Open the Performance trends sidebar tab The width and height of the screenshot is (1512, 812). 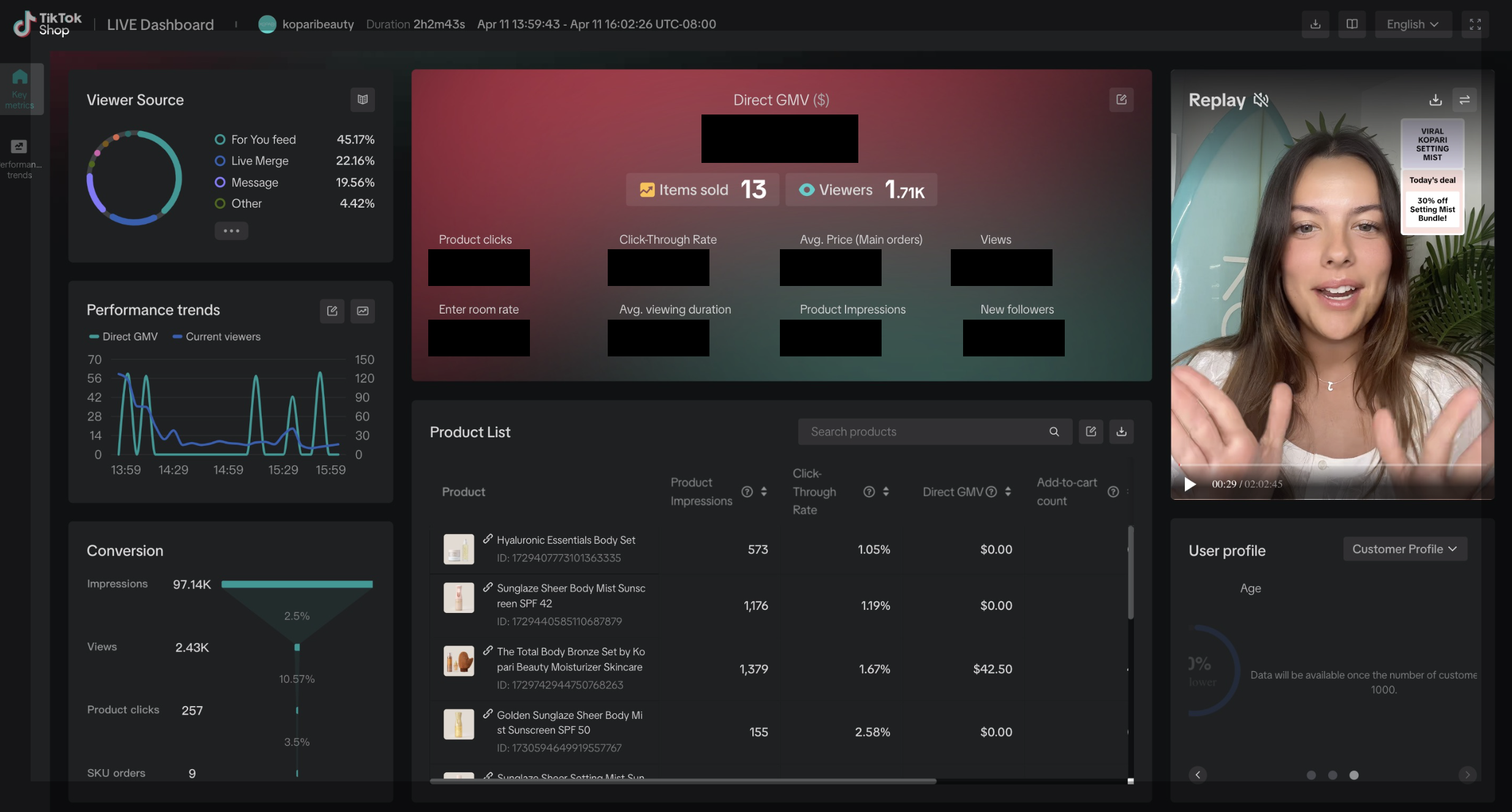click(x=20, y=159)
